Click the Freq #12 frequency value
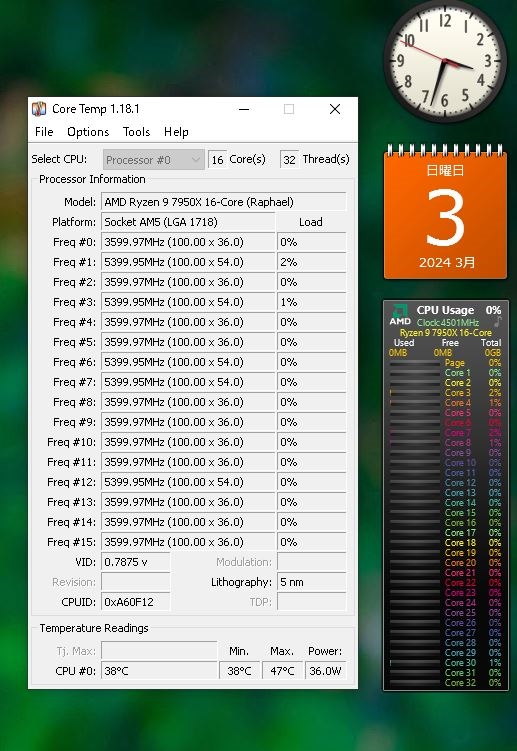Image resolution: width=517 pixels, height=751 pixels. point(188,482)
